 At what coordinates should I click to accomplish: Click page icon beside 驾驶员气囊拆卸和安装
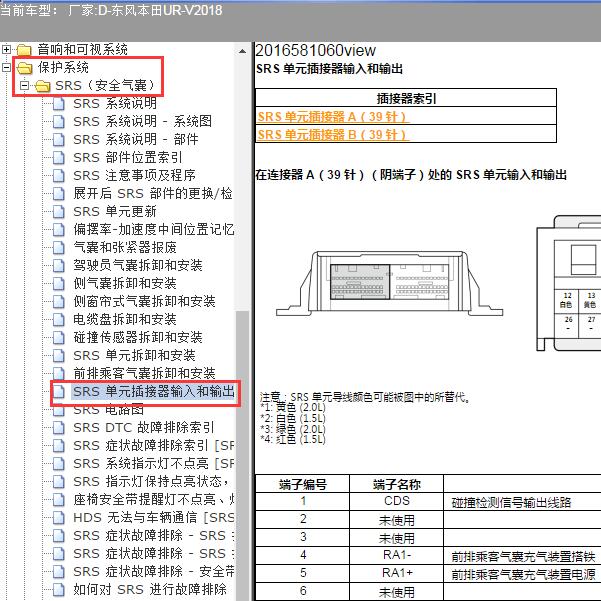[x=59, y=266]
